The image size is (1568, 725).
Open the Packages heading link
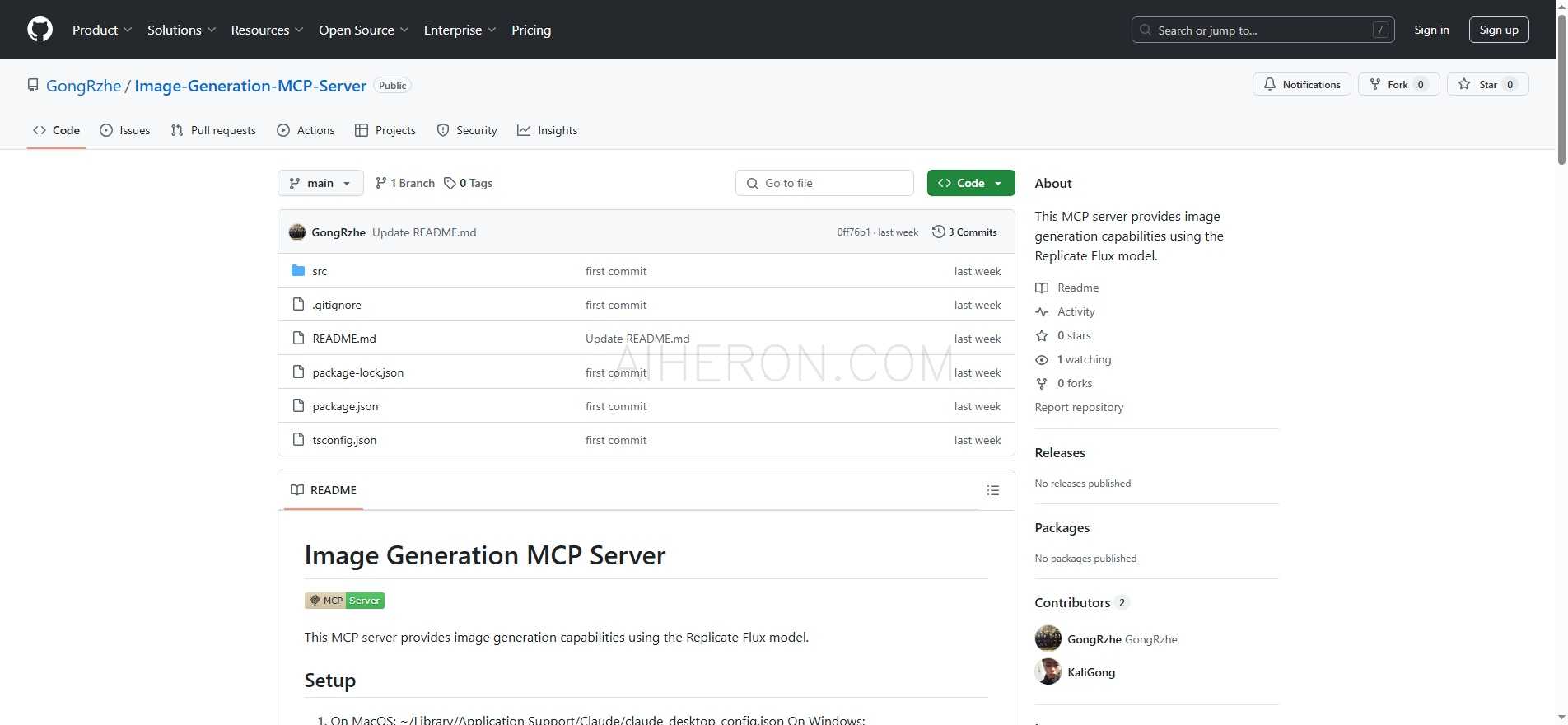point(1062,527)
